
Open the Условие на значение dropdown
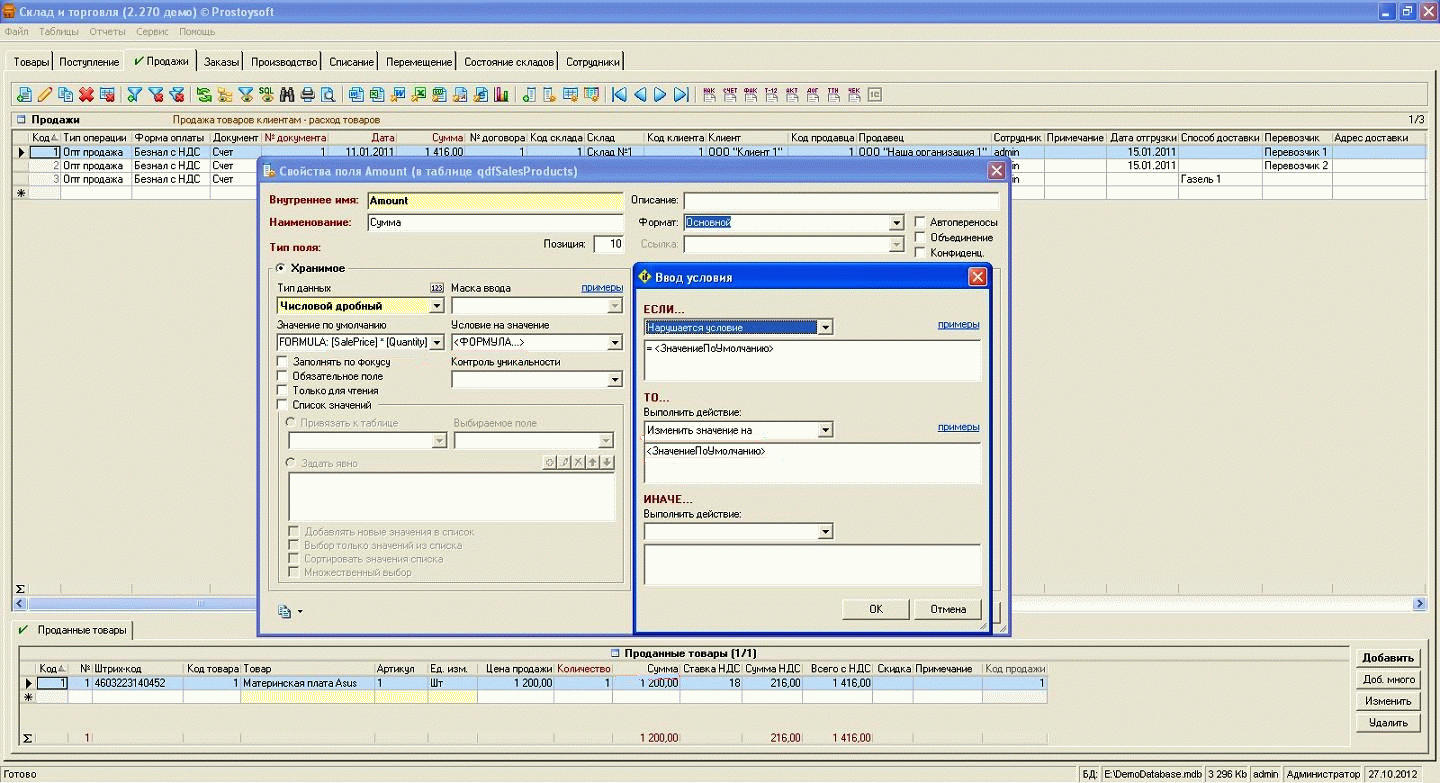coord(615,342)
